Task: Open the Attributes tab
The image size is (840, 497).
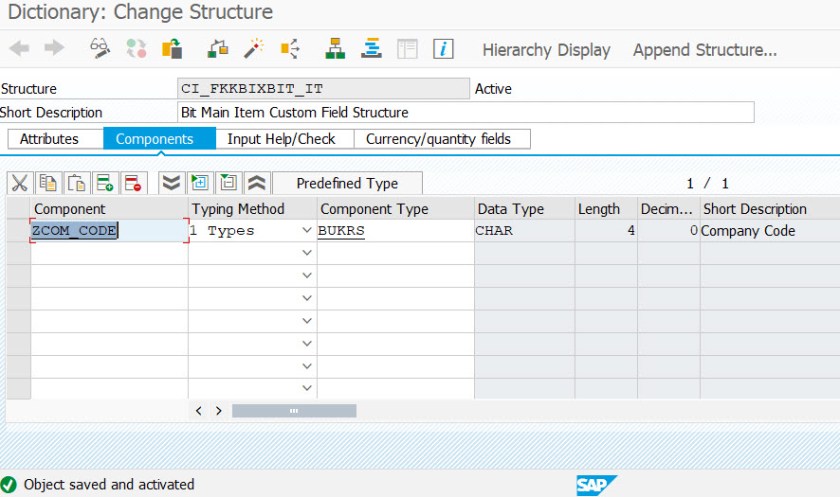Action: tap(55, 139)
